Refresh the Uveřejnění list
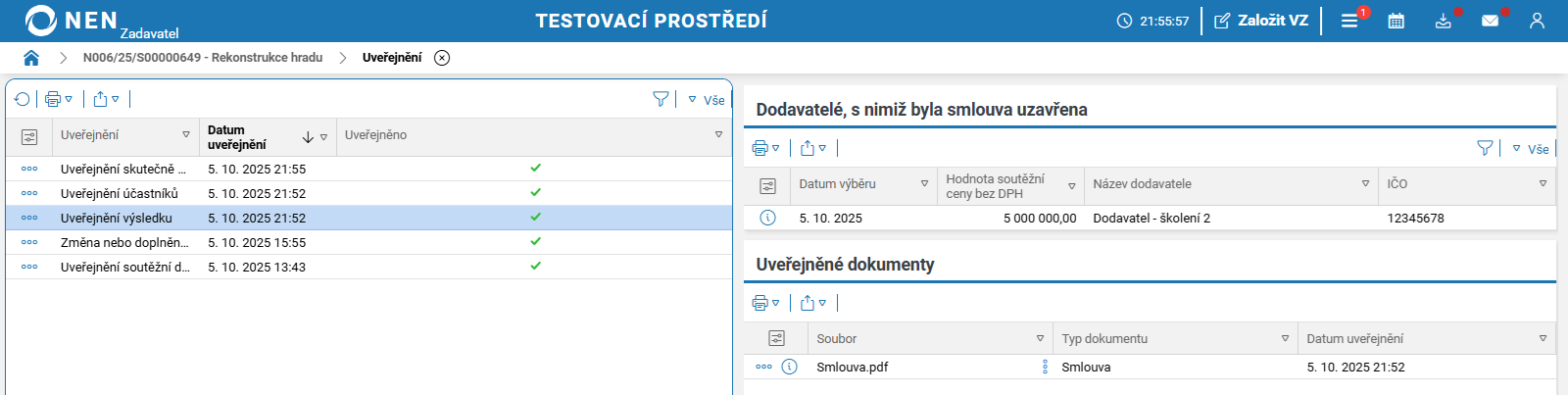The height and width of the screenshot is (395, 1568). pos(23,99)
